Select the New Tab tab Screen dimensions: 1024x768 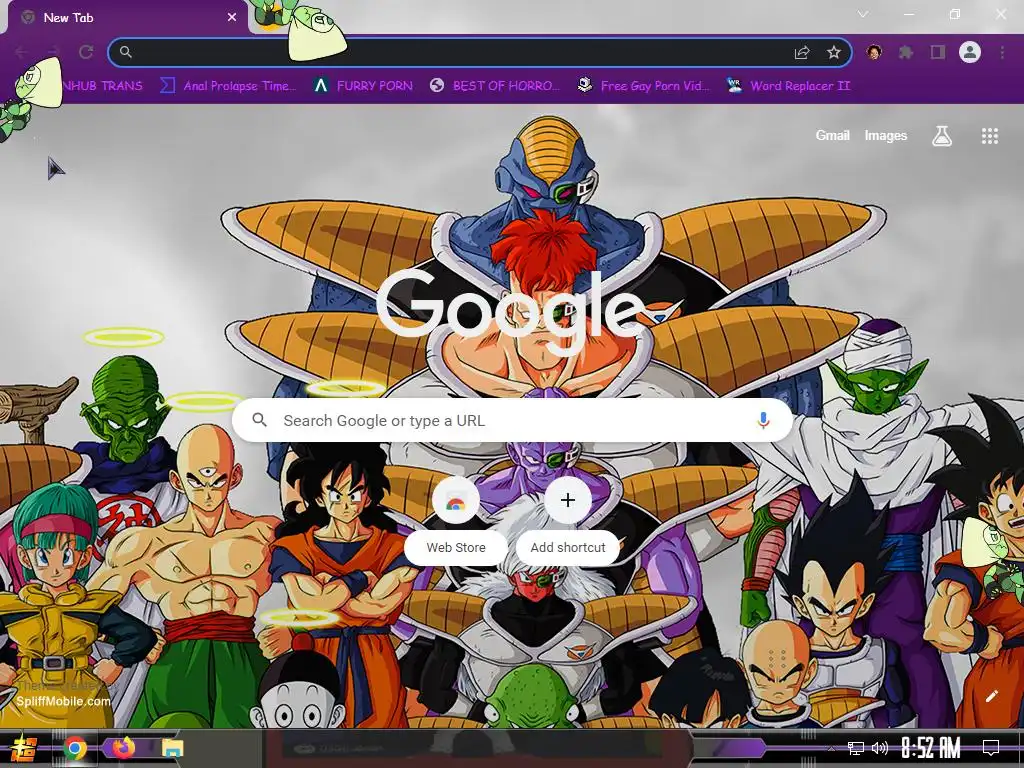[127, 18]
